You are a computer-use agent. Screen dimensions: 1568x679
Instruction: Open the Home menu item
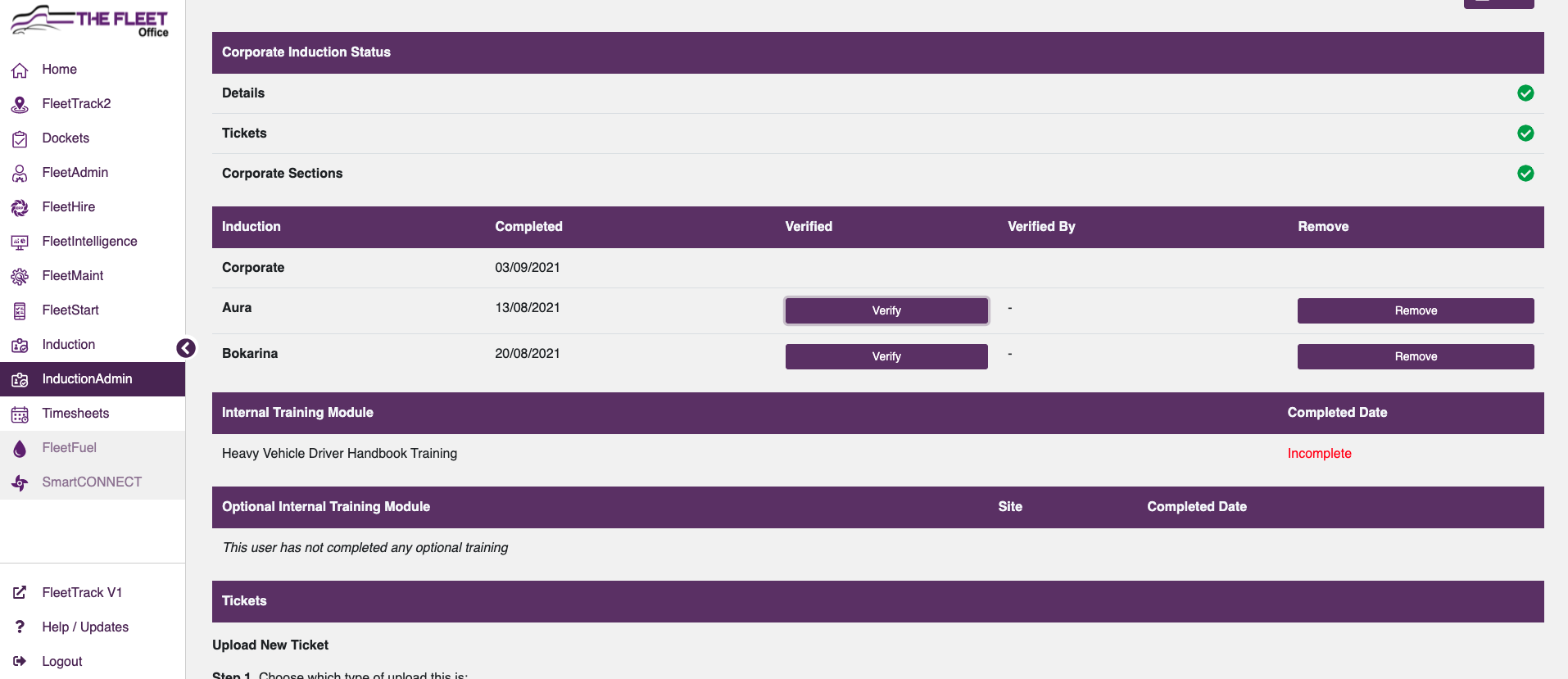pos(93,70)
